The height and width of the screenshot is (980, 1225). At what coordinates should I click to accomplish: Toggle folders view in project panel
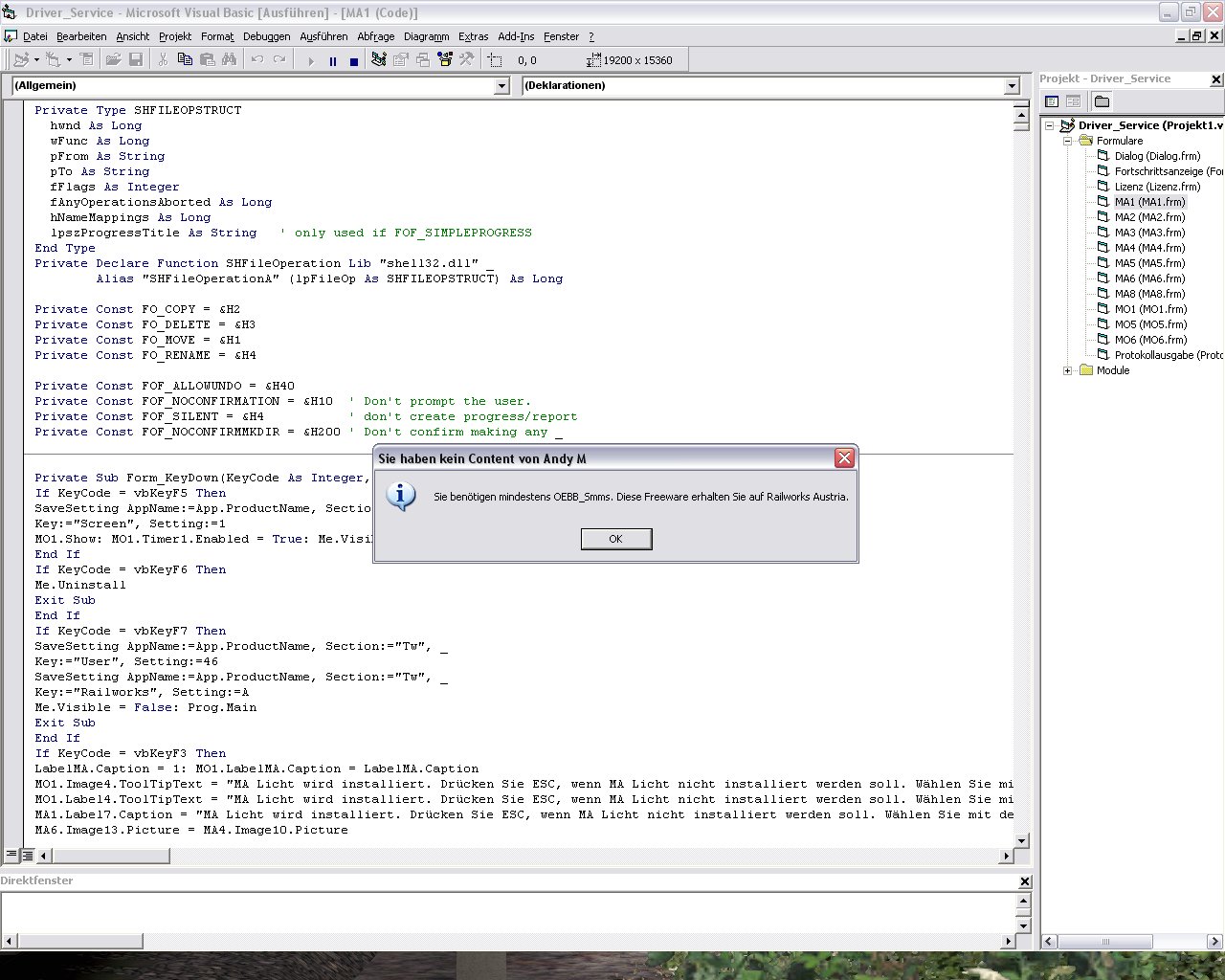(1102, 101)
